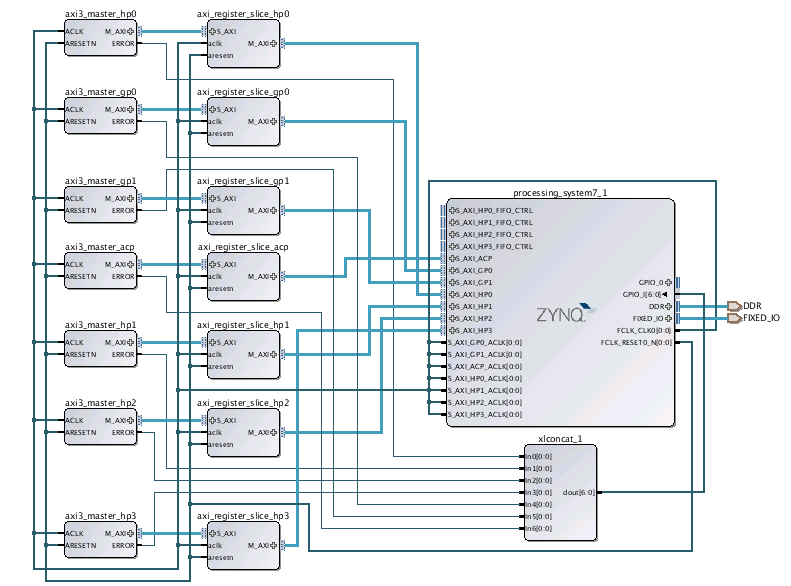
Task: Click the DDR external port symbol
Action: [733, 306]
